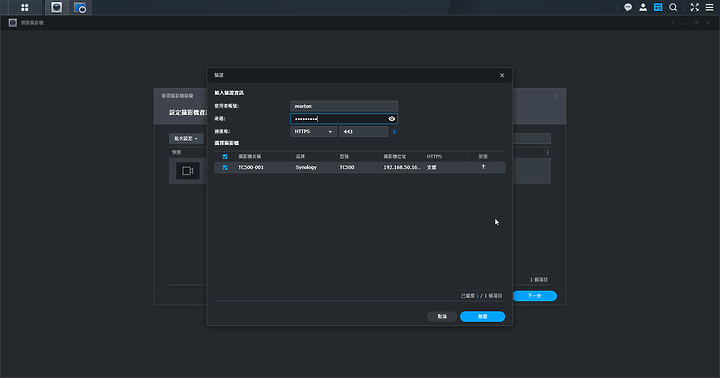Click the help question mark of IP Camera window
Screen dimensions: 720x378
(x=672, y=23)
